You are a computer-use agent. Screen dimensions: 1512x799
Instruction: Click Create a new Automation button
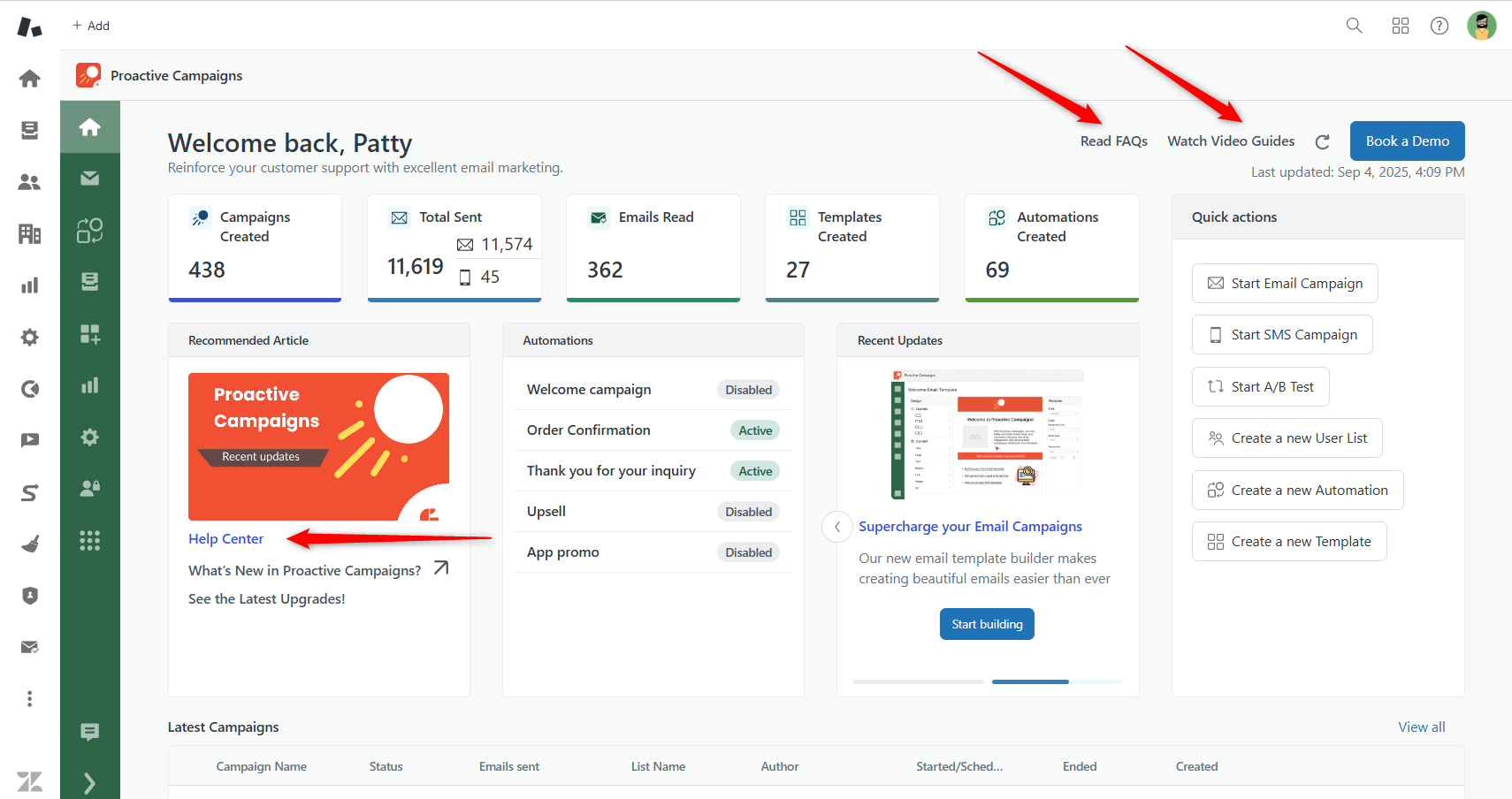tap(1298, 491)
